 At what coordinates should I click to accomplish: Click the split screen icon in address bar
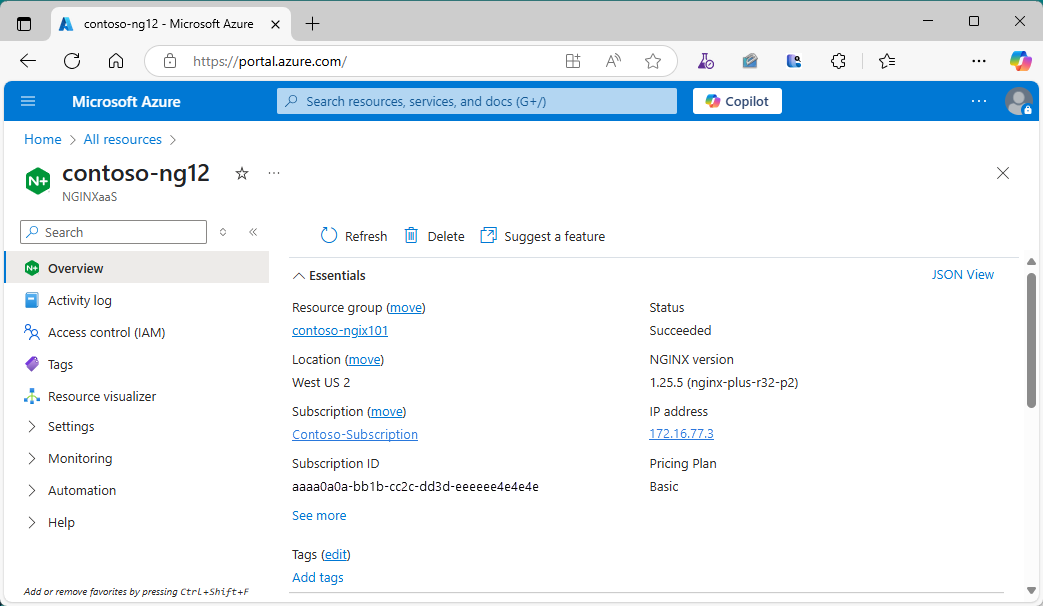pyautogui.click(x=573, y=61)
